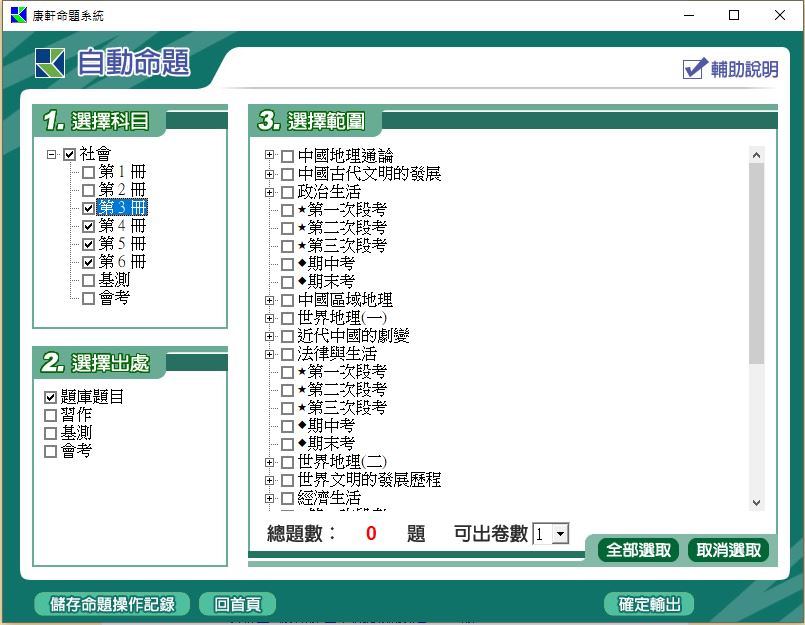The image size is (805, 625).
Task: Click the 輔助說明 help checkmark icon
Action: 694,69
